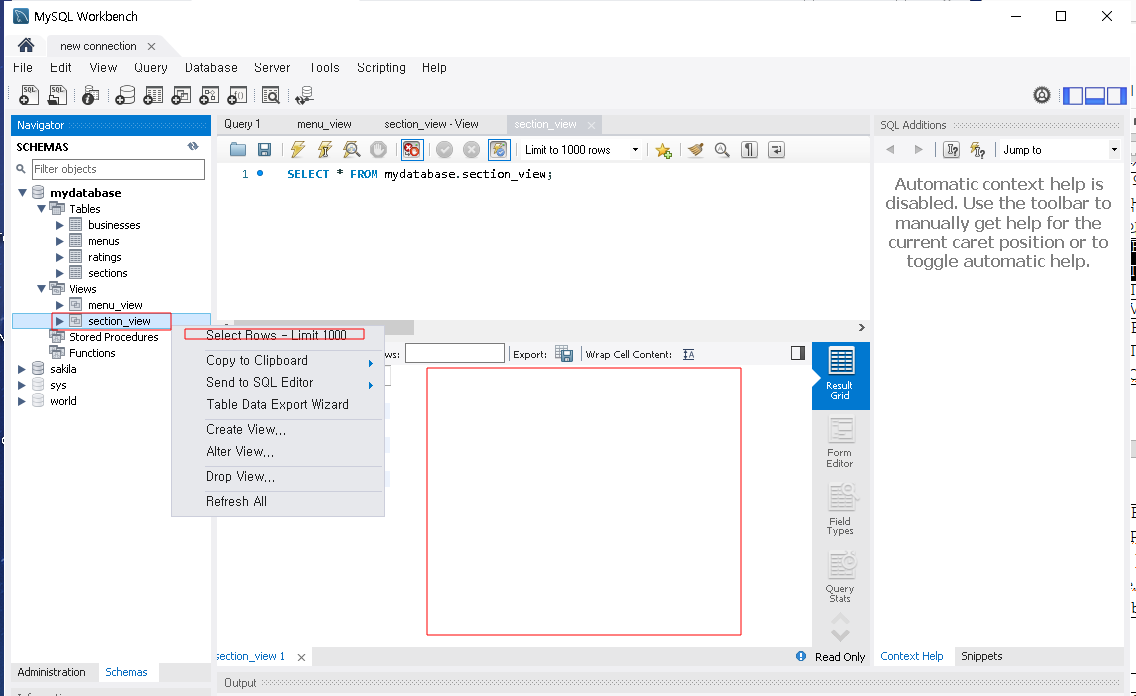Search table data toolbar icon
Screen dimensions: 1136x696
271,95
